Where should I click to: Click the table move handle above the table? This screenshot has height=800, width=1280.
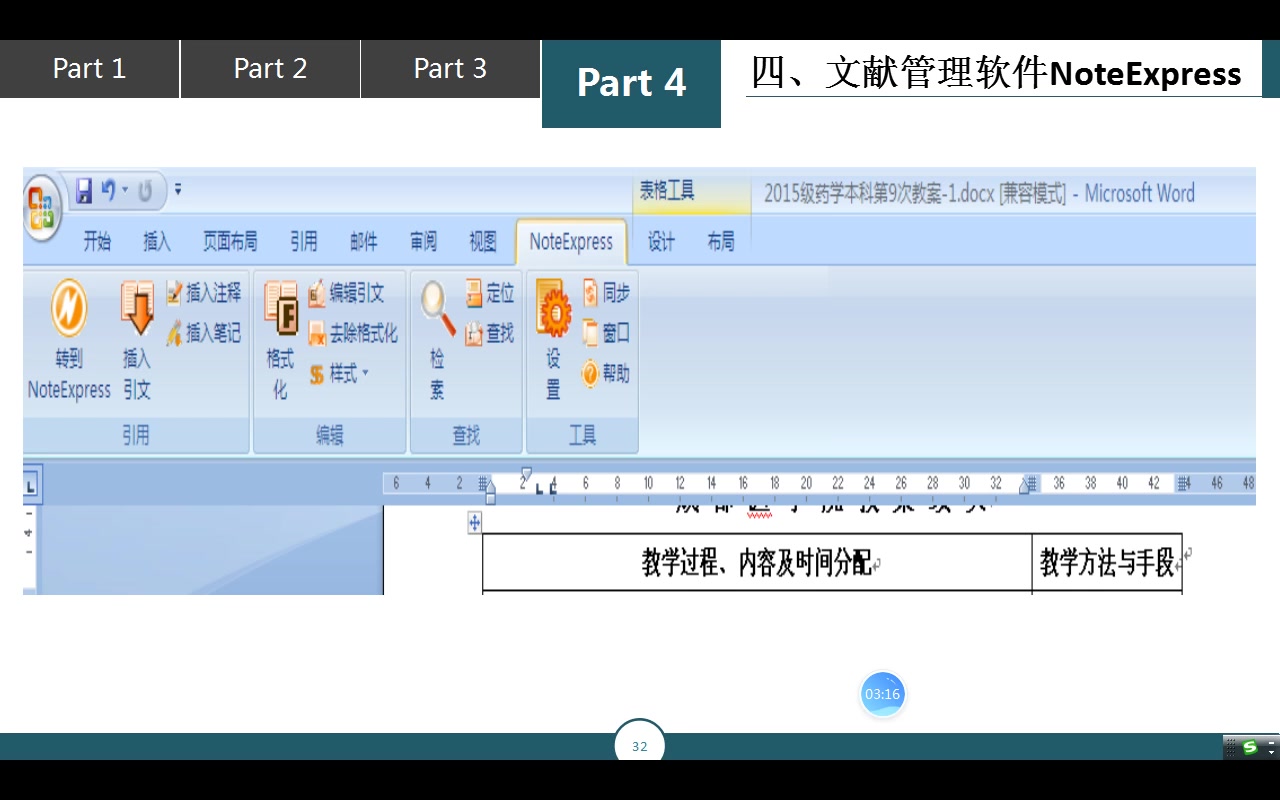click(x=473, y=522)
